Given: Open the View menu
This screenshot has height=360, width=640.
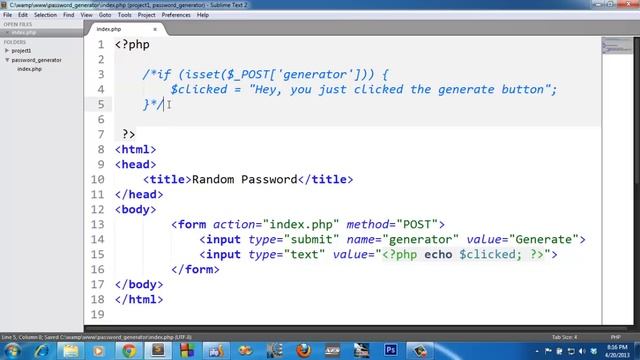Looking at the screenshot, I should pos(86,15).
